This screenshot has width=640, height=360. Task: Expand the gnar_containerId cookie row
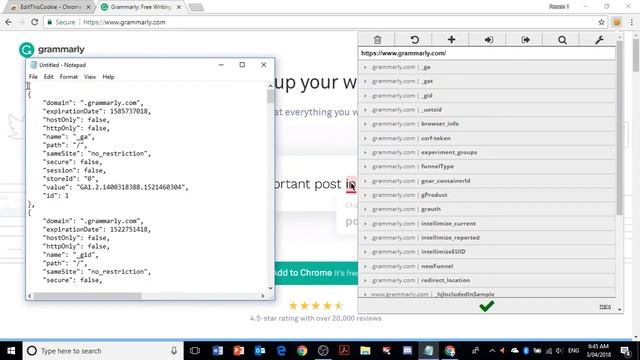[x=487, y=181]
